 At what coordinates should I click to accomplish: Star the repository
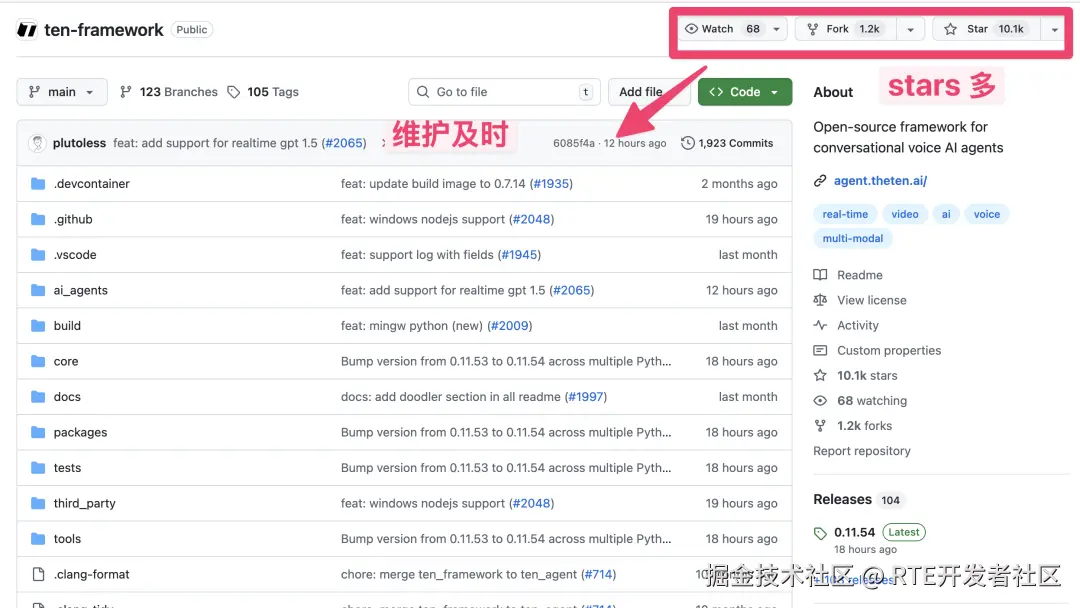coord(986,29)
